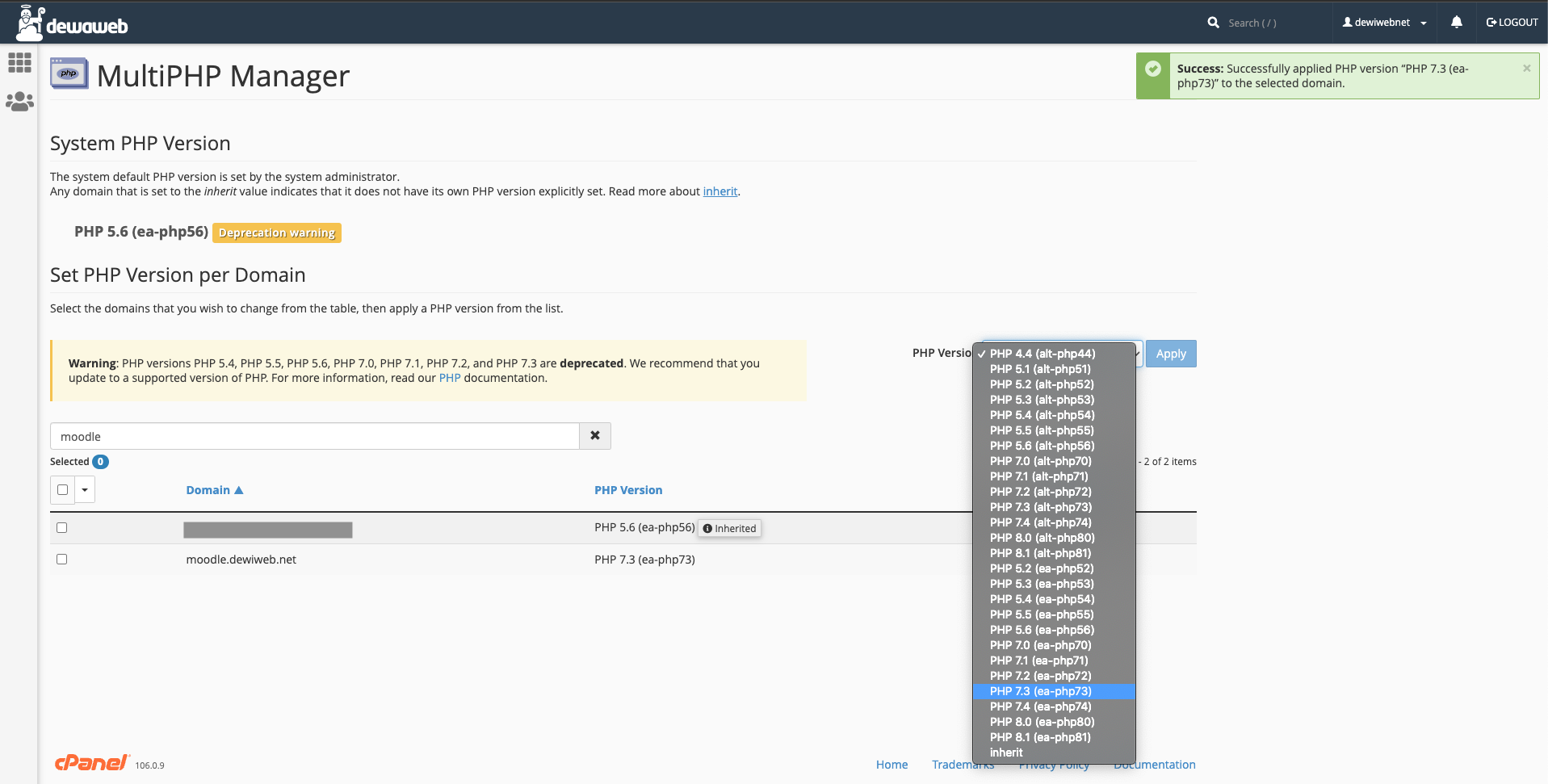1548x784 pixels.
Task: Sort by Domain ascending arrow
Action: 238,490
